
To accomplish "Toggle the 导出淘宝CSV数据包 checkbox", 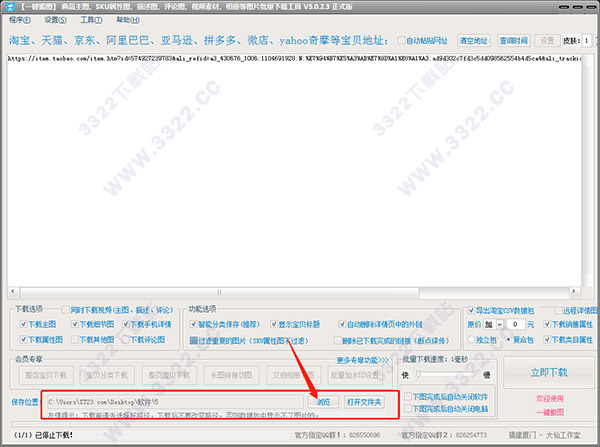I will [x=471, y=310].
